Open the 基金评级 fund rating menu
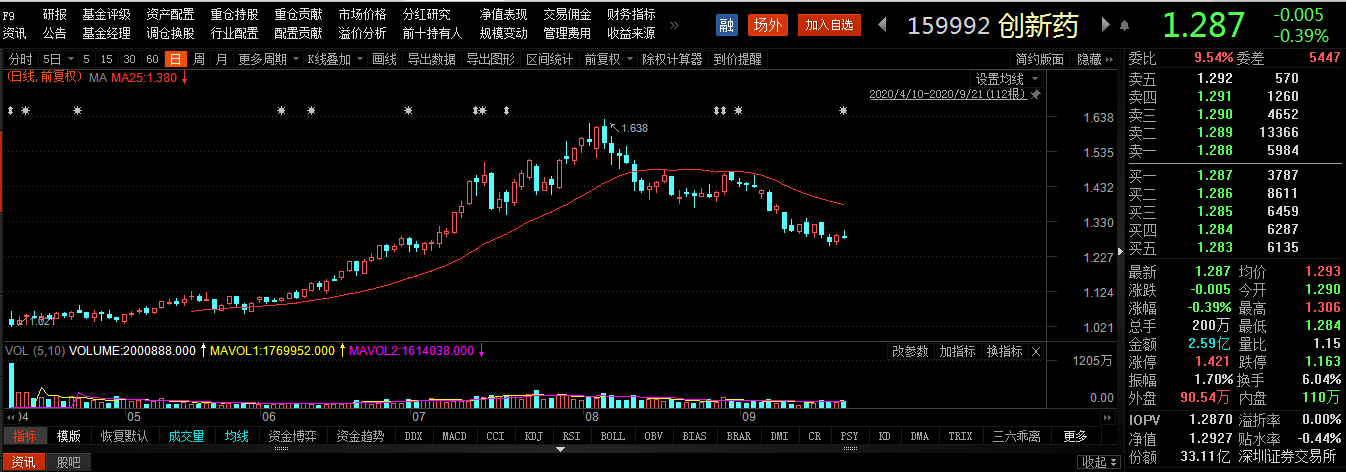The width and height of the screenshot is (1346, 472). click(x=106, y=15)
